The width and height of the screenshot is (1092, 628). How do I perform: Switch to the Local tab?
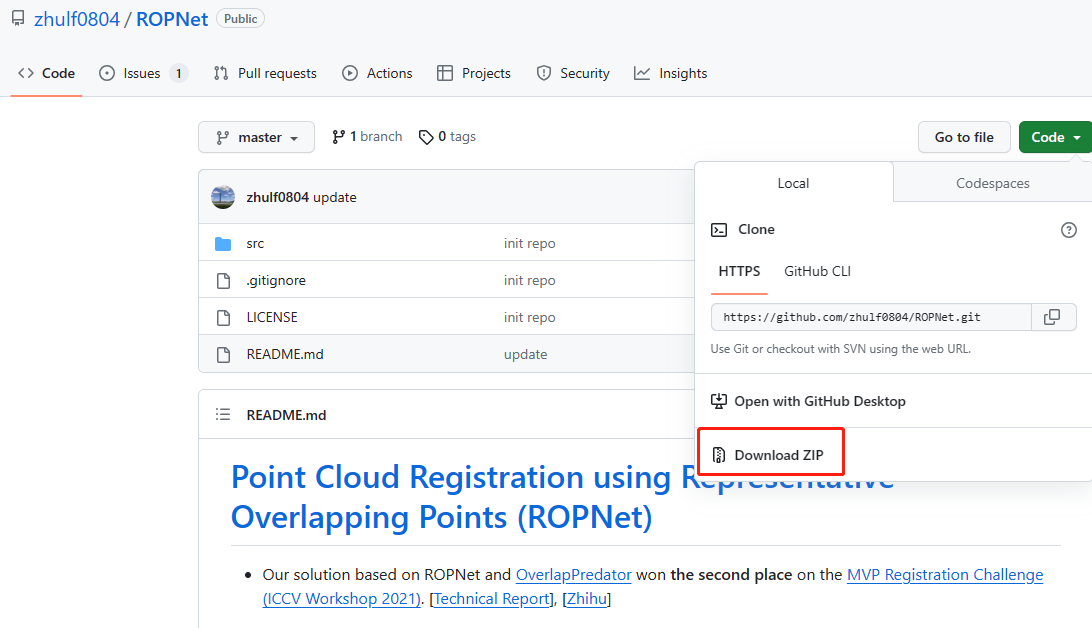click(793, 183)
